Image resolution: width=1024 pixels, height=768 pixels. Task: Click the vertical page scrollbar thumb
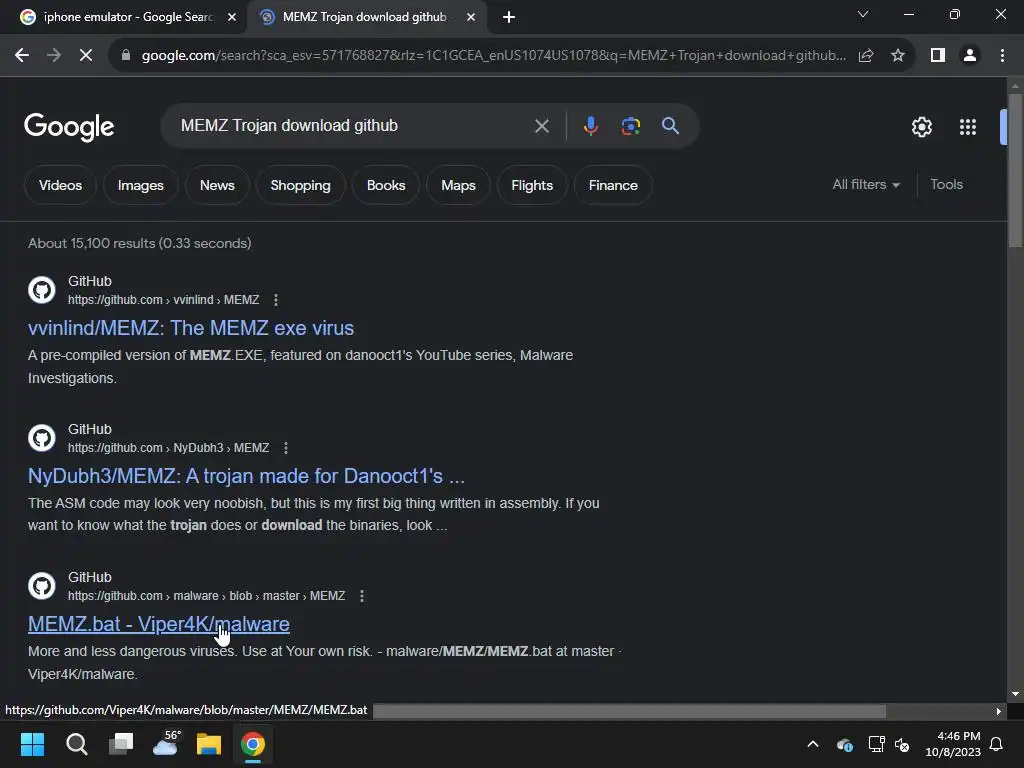pos(1015,170)
